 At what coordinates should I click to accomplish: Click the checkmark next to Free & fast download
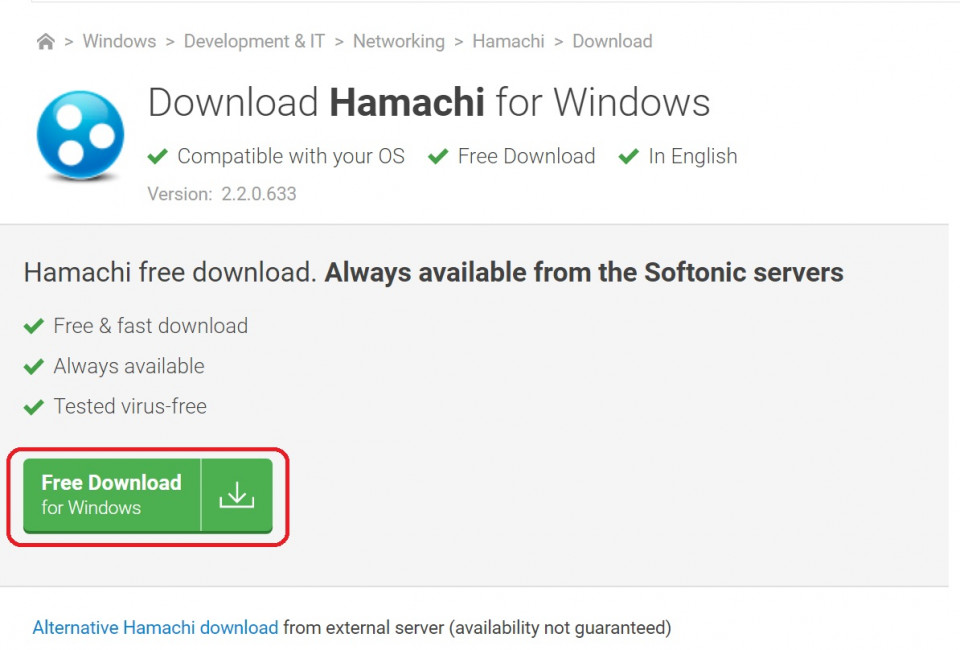[x=34, y=327]
